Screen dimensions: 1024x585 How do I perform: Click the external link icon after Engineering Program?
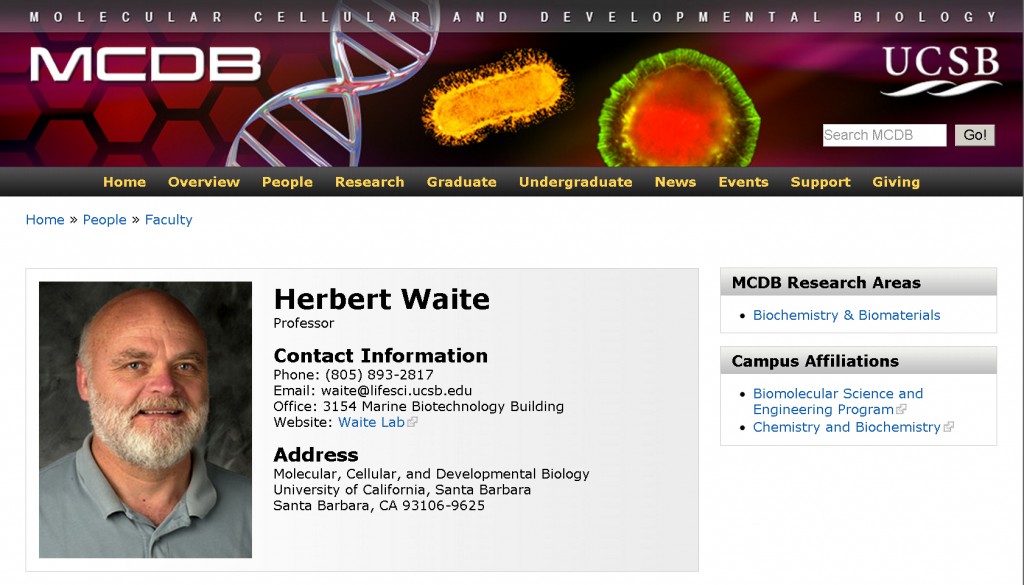coord(901,409)
